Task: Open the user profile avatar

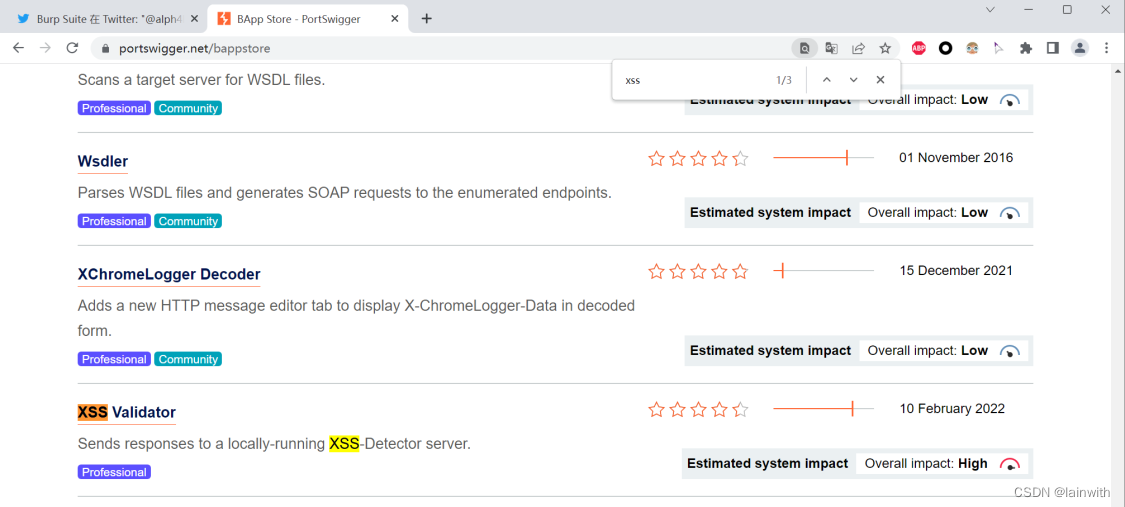Action: point(1079,48)
